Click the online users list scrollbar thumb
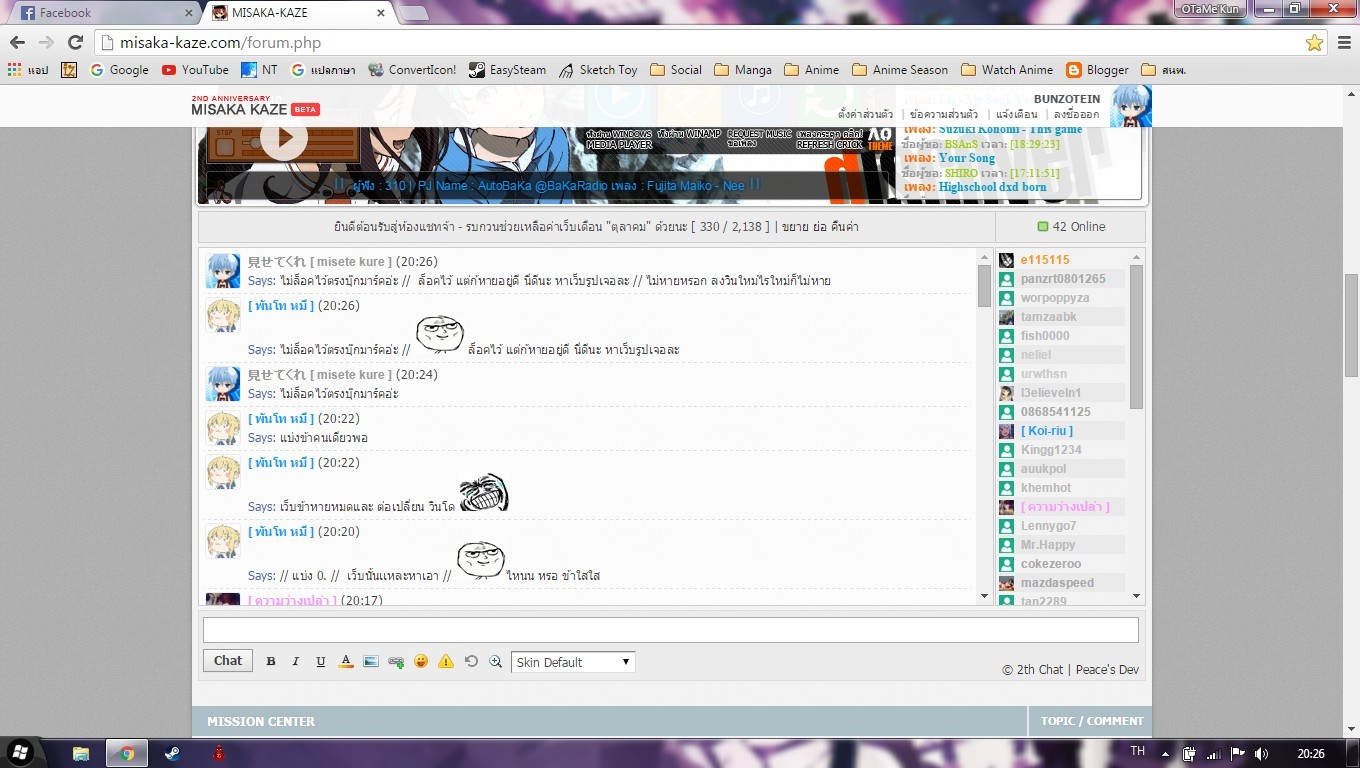 [x=1136, y=336]
